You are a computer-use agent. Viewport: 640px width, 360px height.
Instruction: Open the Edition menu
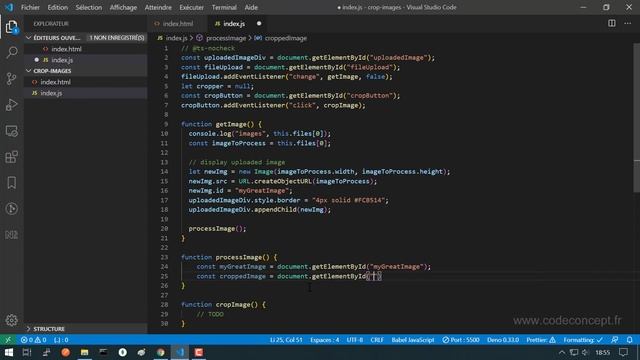[x=58, y=7]
